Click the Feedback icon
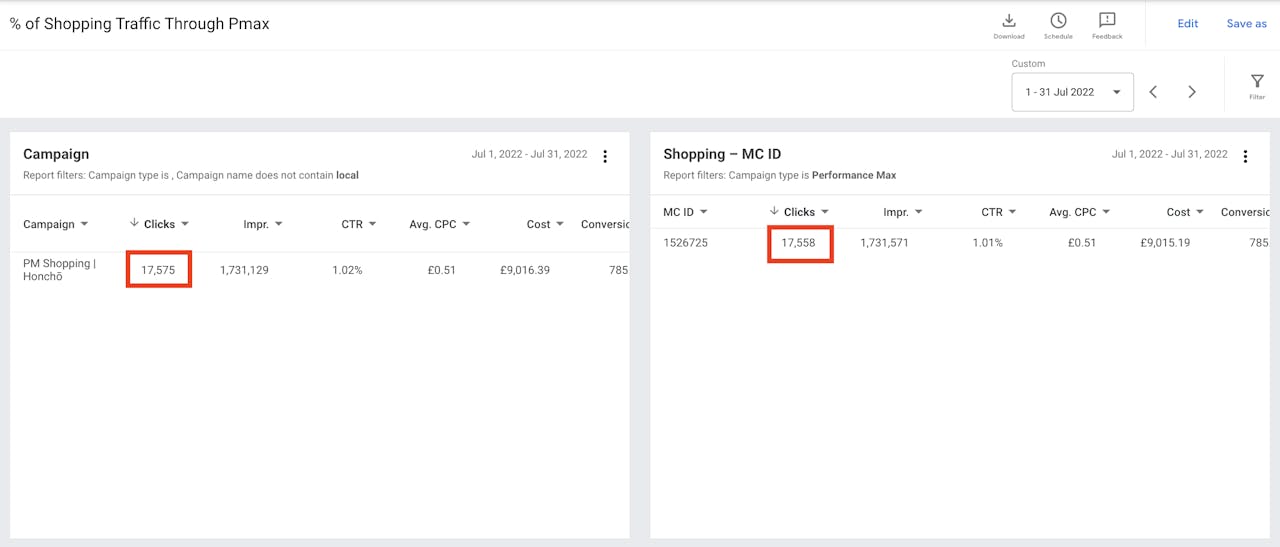 [x=1107, y=22]
